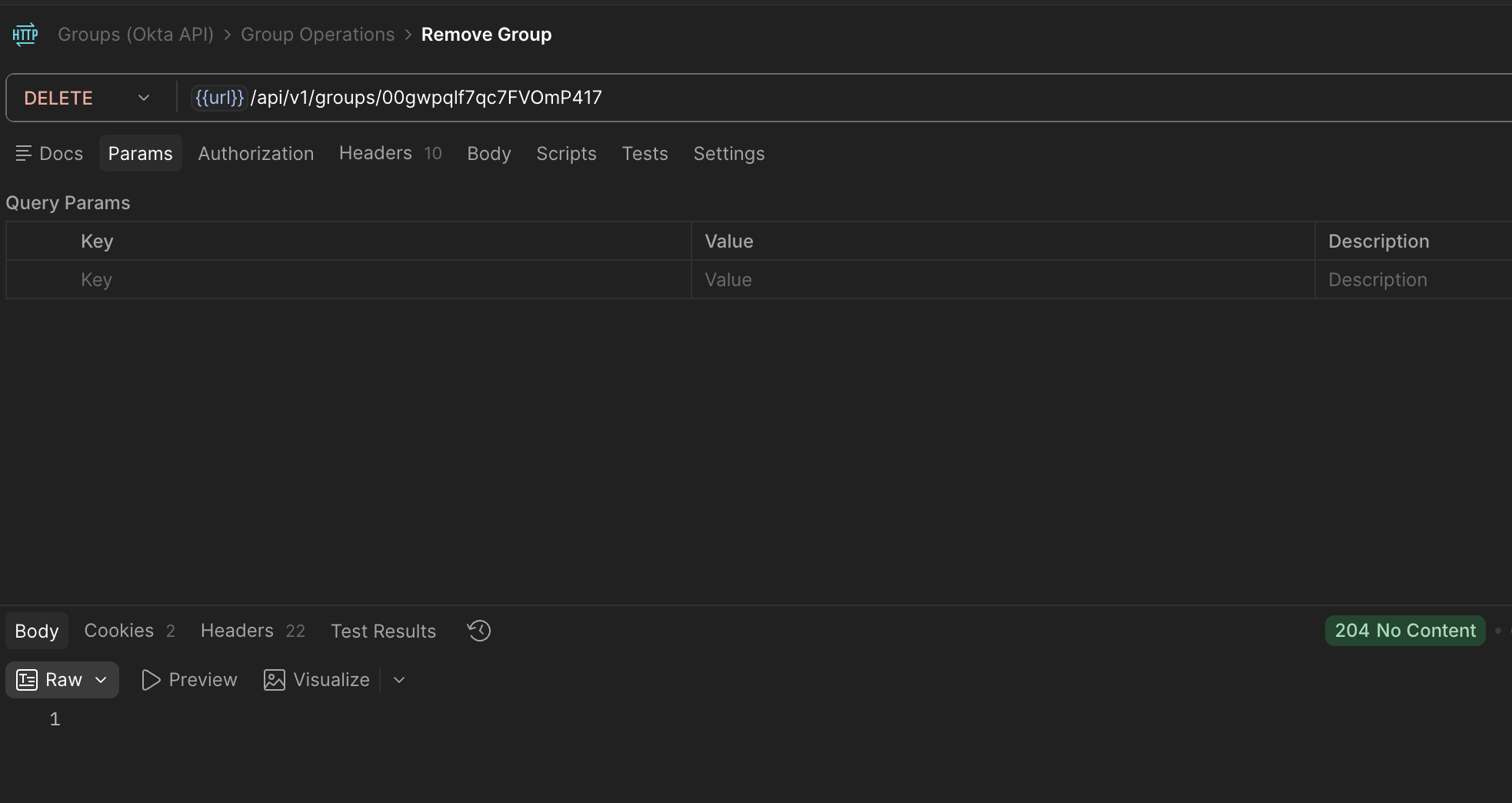Screen dimensions: 1512x803
Task: Open the Scripts tab
Action: click(x=567, y=153)
